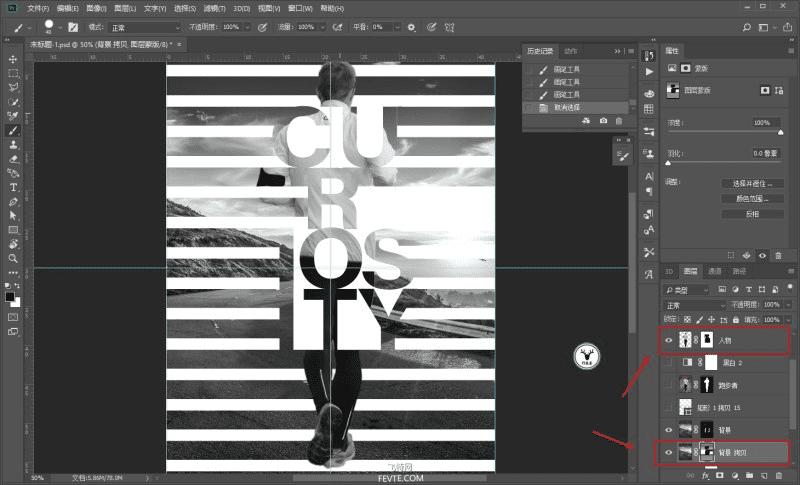The image size is (800, 485).
Task: Select the Lasso tool
Action: (13, 87)
